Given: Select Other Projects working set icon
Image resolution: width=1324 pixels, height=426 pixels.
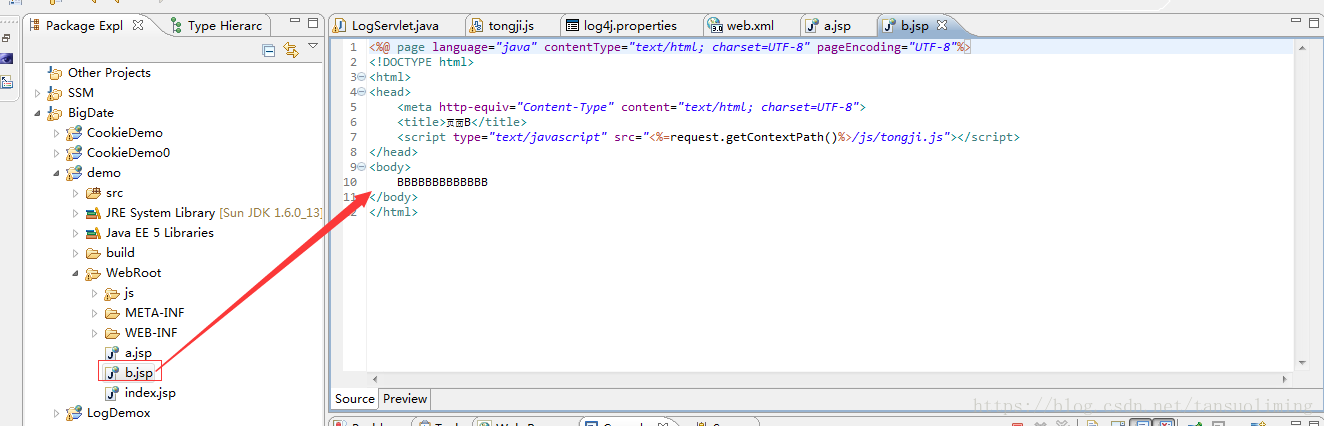Looking at the screenshot, I should tap(55, 72).
